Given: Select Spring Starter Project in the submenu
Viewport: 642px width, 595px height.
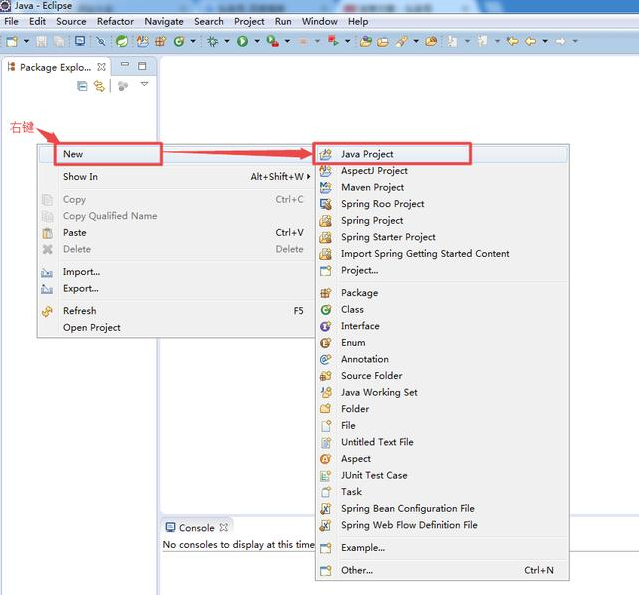Looking at the screenshot, I should pyautogui.click(x=442, y=237).
